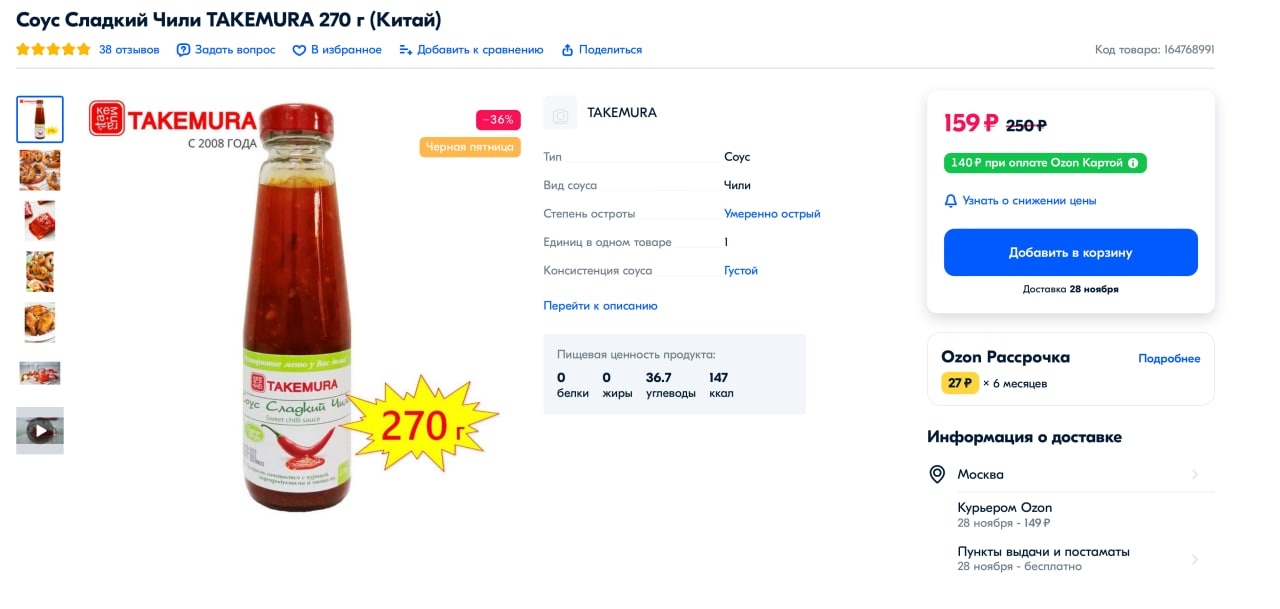Open Подробнее for Ozon Рассрочка
This screenshot has width=1280, height=609.
(1169, 359)
